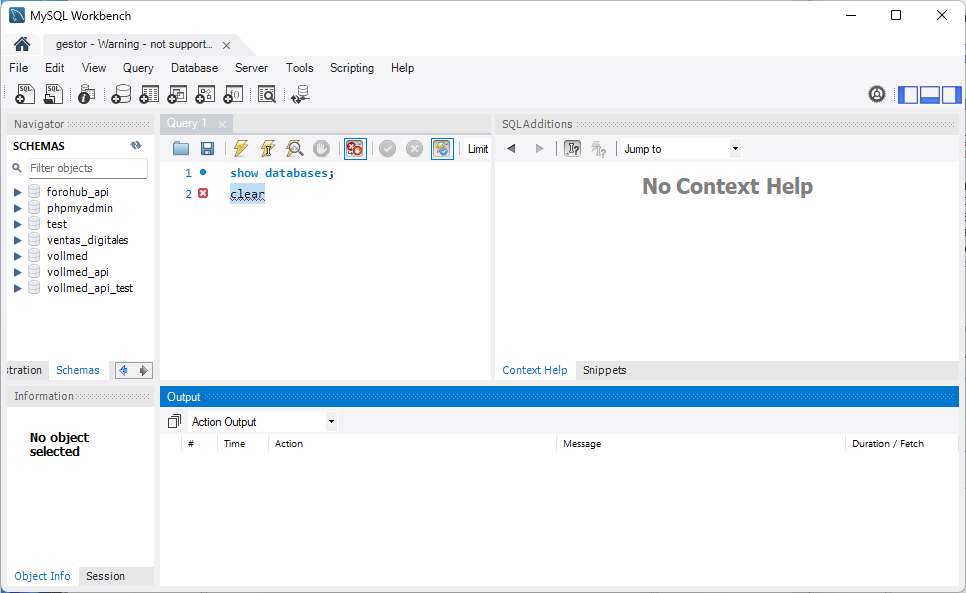The width and height of the screenshot is (966, 593).
Task: Create a new stored procedure
Action: point(205,94)
